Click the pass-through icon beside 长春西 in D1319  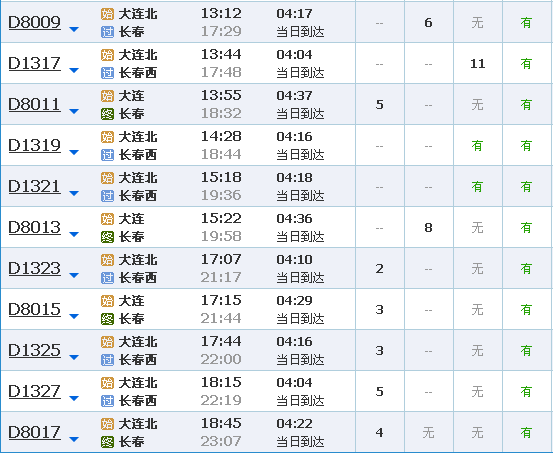pyautogui.click(x=107, y=155)
